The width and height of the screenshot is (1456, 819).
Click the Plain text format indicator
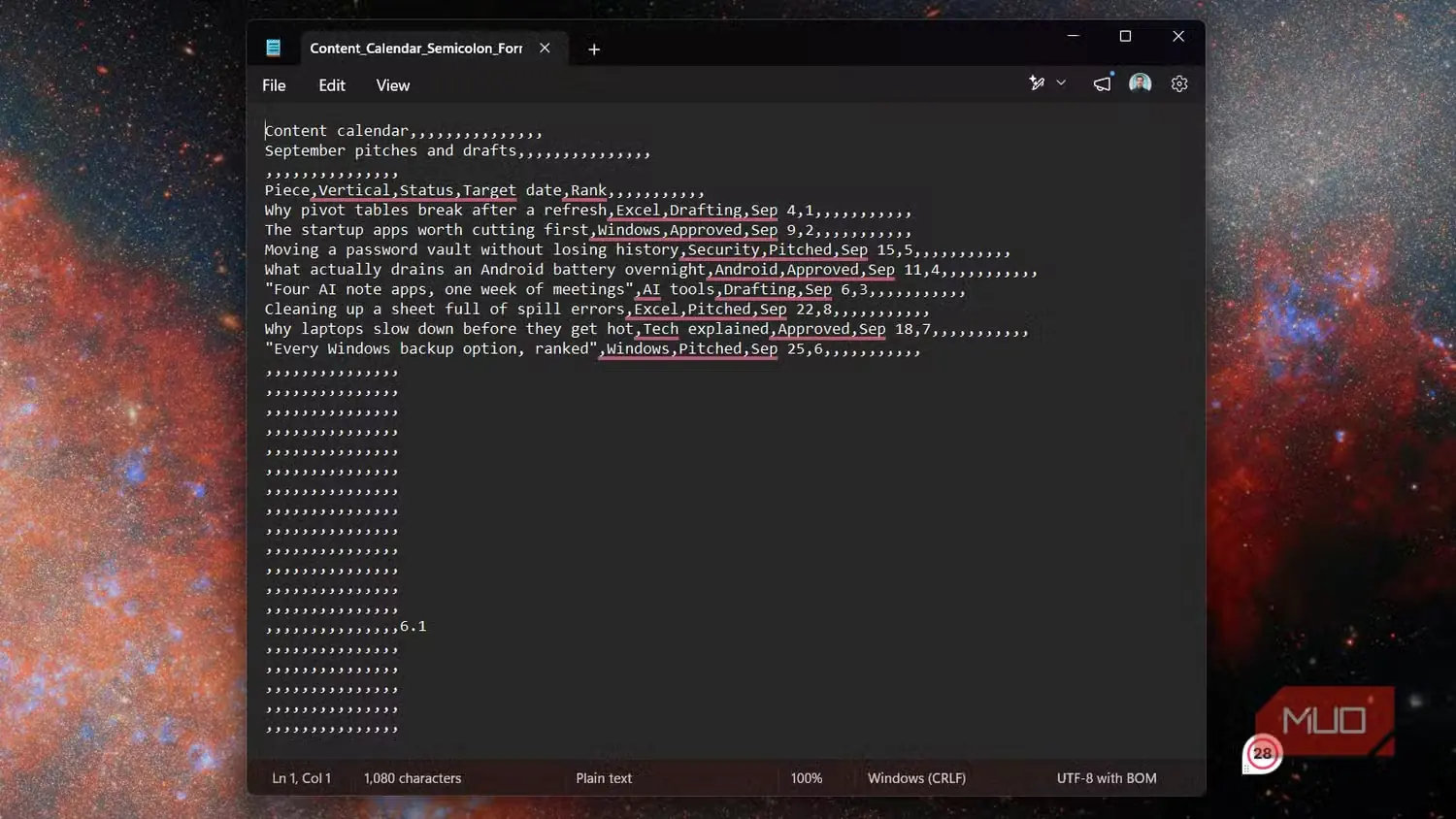click(x=604, y=778)
